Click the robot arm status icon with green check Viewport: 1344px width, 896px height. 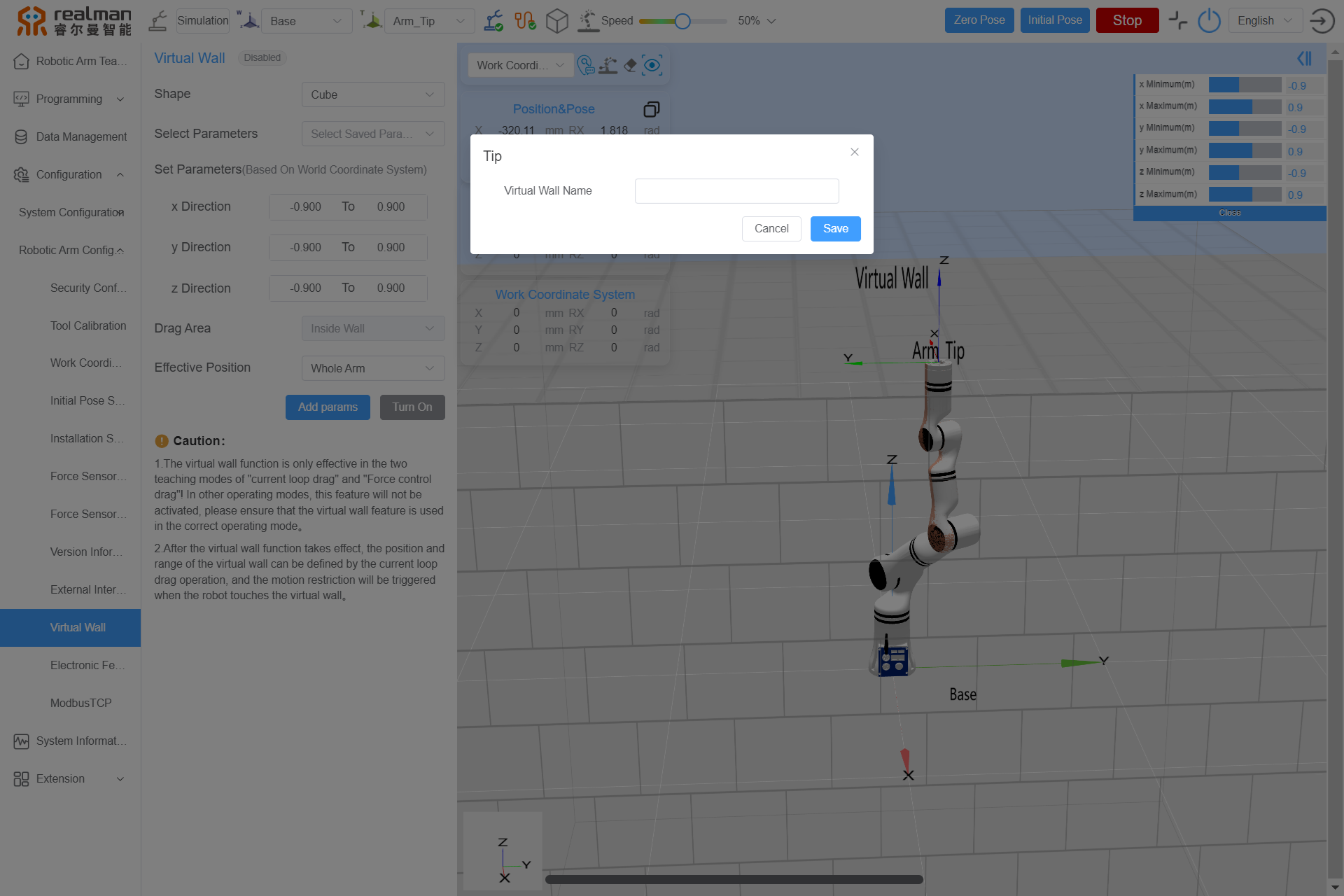[493, 21]
